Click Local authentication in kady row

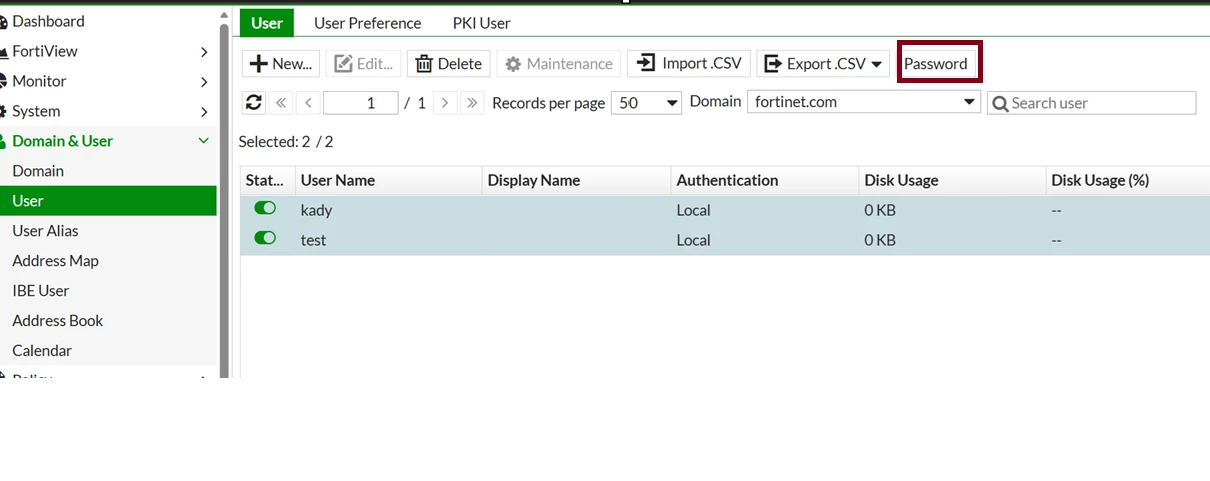693,210
